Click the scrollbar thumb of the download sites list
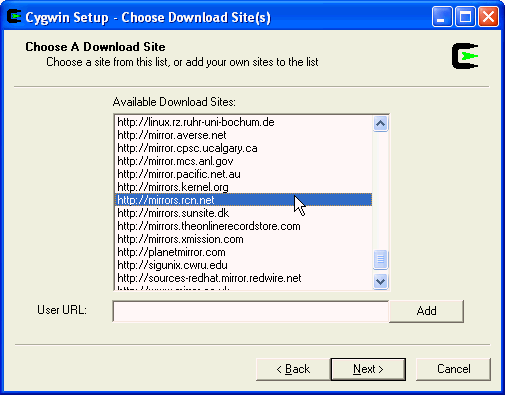The height and width of the screenshot is (395, 505). (380, 259)
